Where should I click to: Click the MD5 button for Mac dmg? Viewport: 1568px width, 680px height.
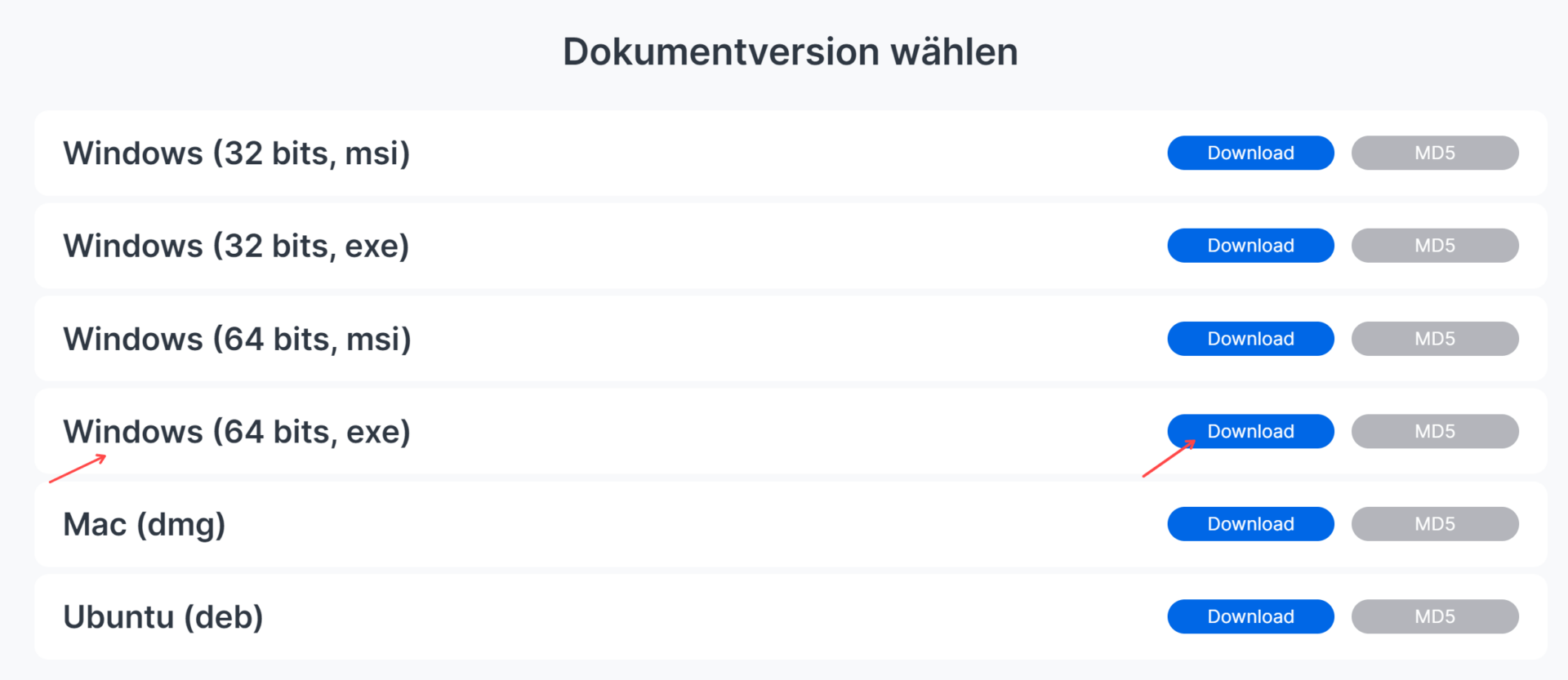[1435, 524]
